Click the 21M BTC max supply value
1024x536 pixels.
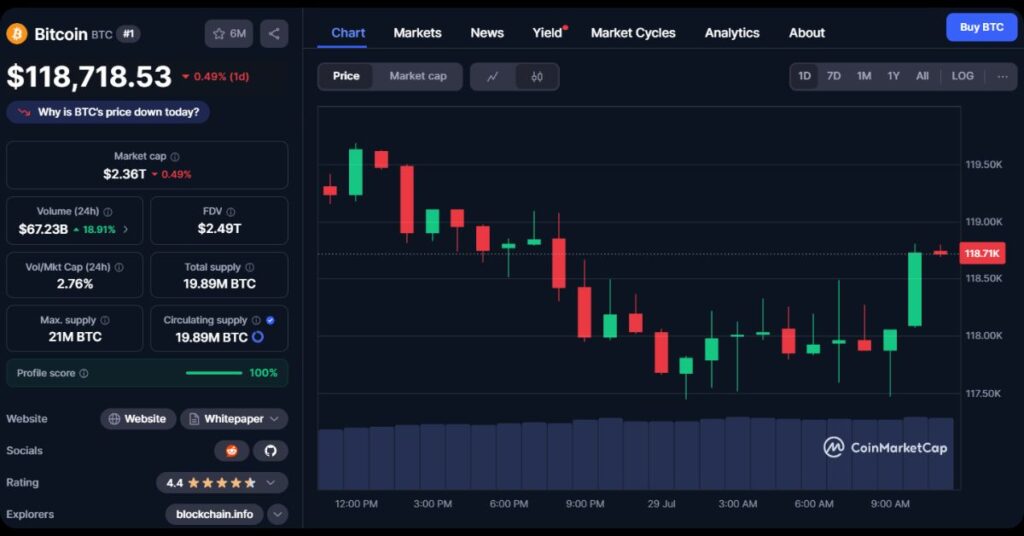point(75,337)
